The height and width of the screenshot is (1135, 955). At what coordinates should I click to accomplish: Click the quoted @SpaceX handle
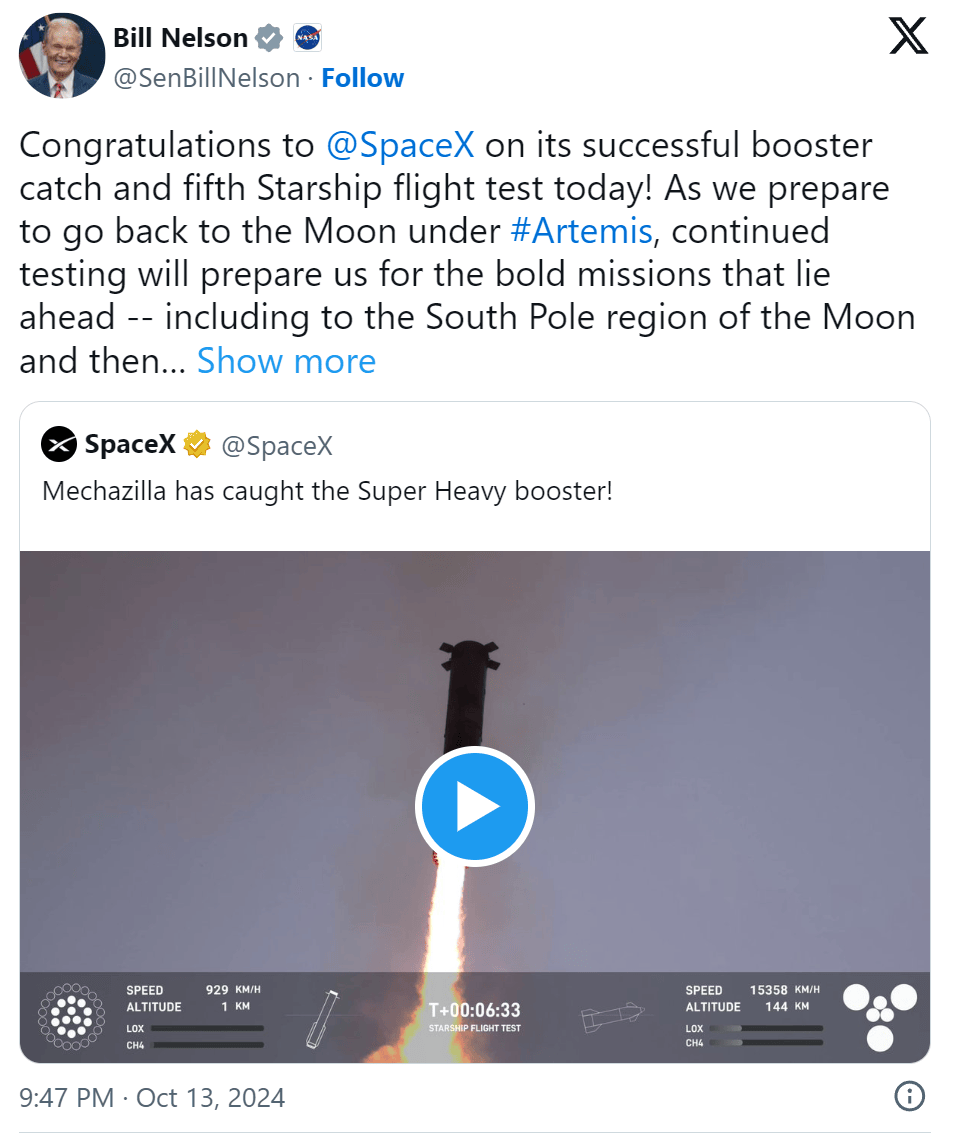point(276,445)
